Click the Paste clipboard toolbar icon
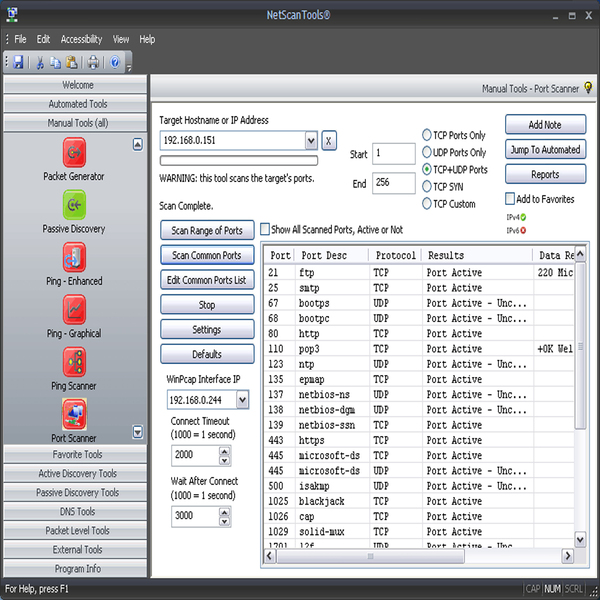 click(72, 62)
